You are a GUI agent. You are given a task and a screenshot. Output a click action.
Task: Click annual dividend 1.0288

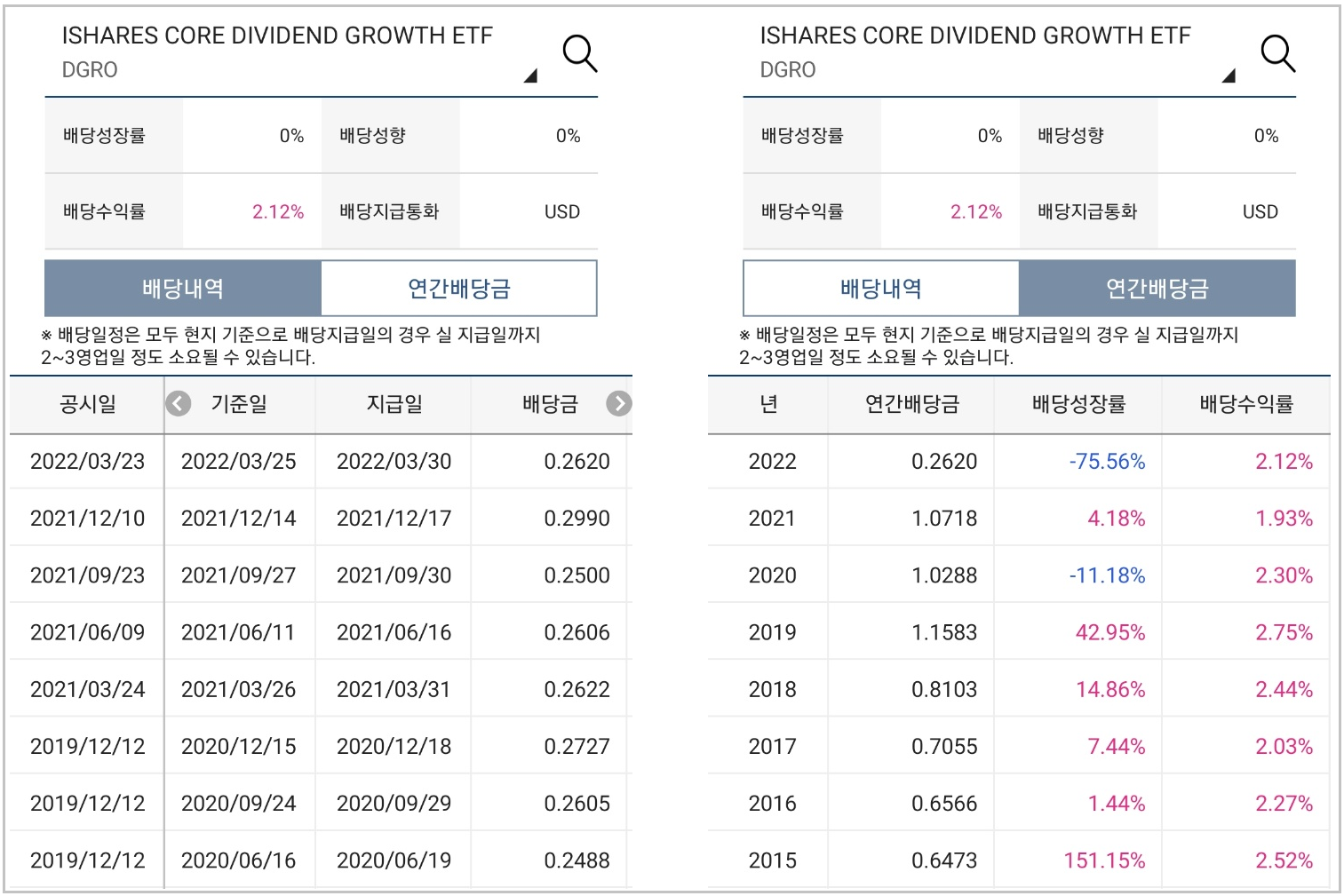(x=944, y=575)
